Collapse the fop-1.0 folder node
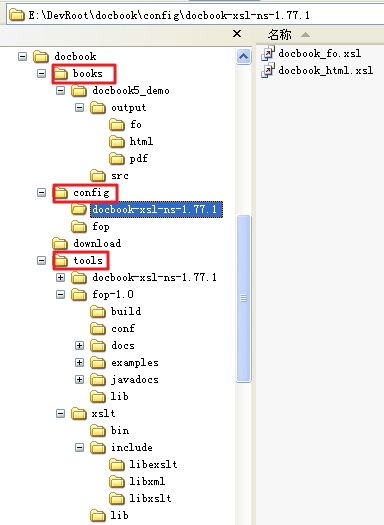This screenshot has width=384, height=525. click(61, 295)
